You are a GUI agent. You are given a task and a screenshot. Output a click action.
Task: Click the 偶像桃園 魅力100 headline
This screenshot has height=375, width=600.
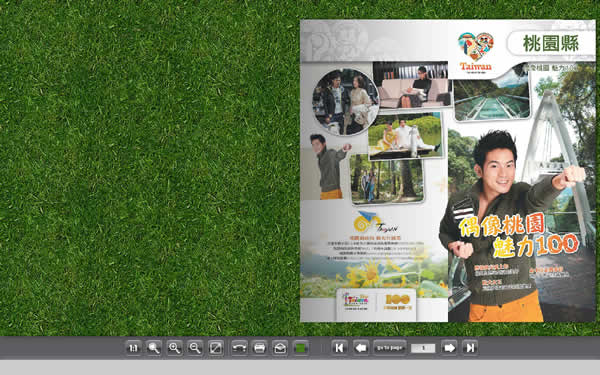tap(518, 235)
